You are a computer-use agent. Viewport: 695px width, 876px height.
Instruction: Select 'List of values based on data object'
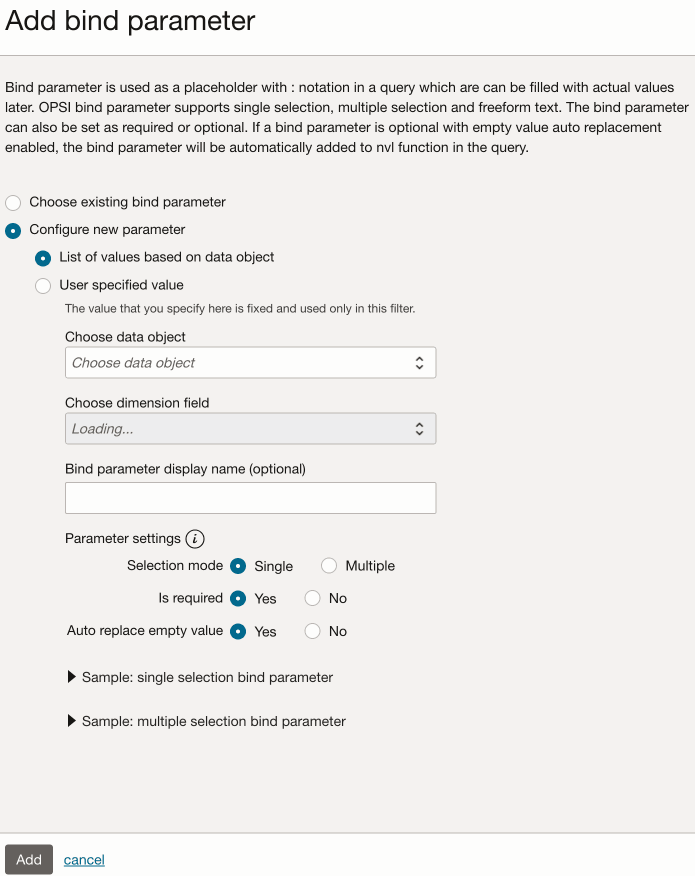42,257
